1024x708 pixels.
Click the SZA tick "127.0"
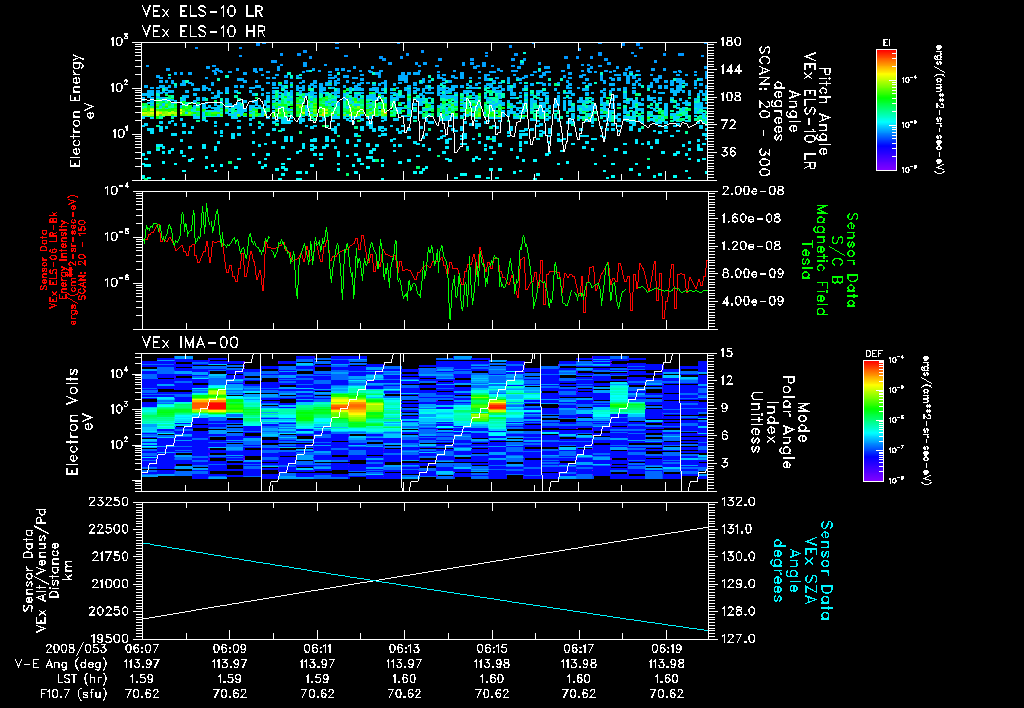click(x=738, y=638)
